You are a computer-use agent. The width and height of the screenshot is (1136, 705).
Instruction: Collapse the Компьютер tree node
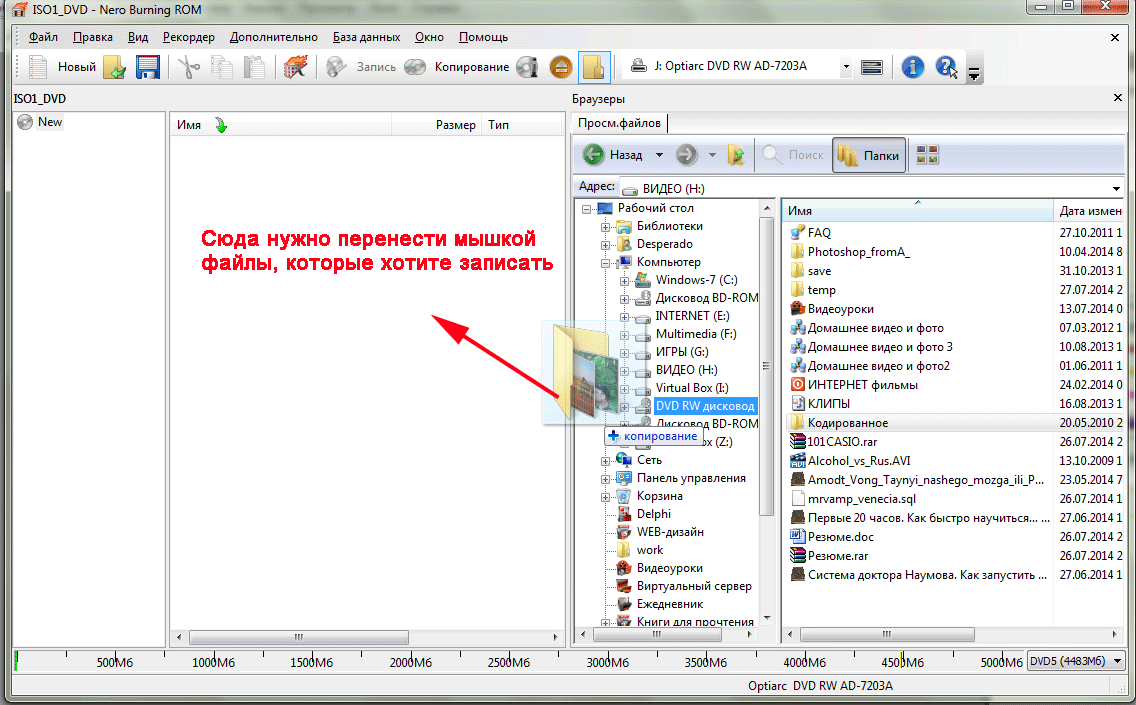coord(605,263)
